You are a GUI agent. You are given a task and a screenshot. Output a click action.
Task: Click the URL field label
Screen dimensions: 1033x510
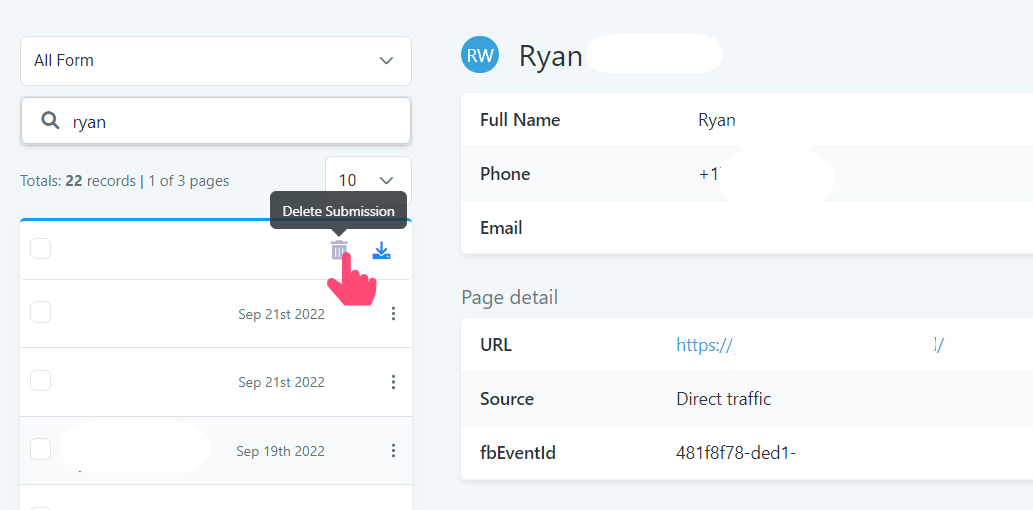coord(496,345)
